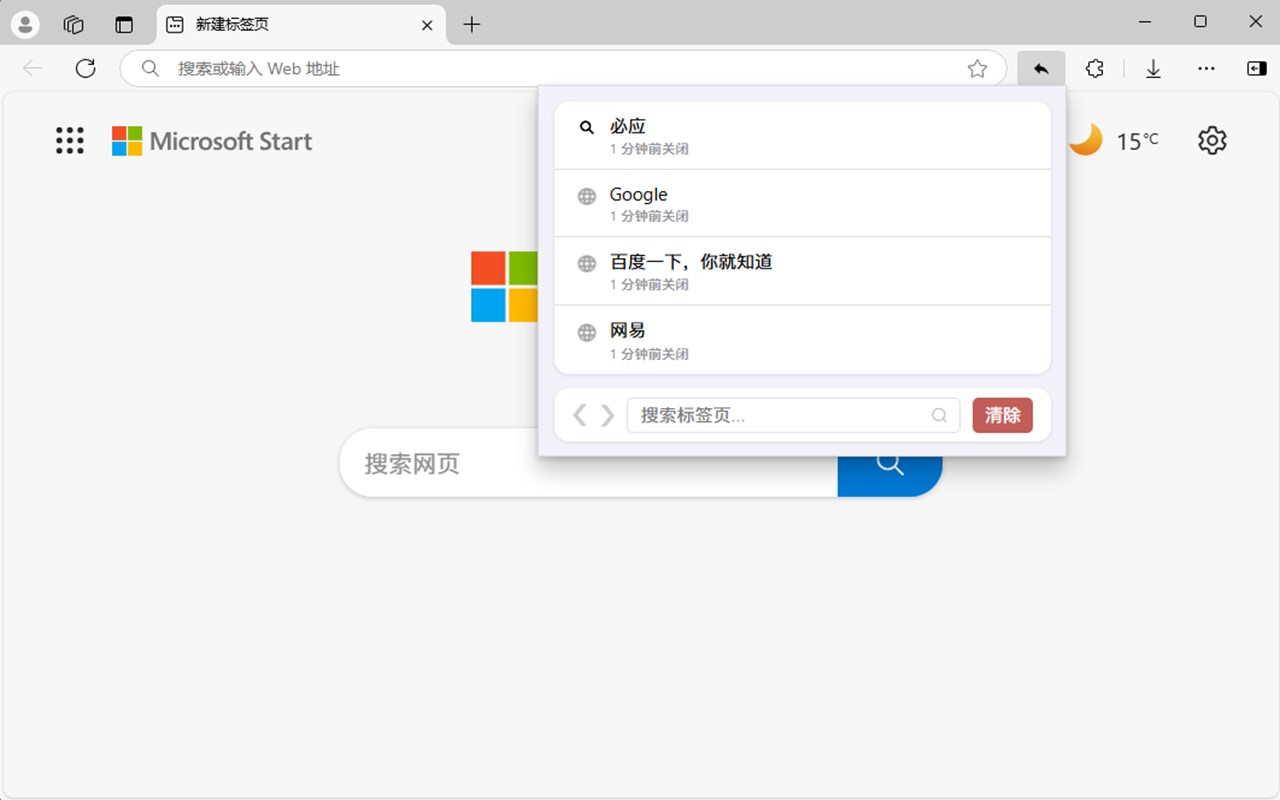Viewport: 1280px width, 800px height.
Task: Open the profile avatar icon
Action: pyautogui.click(x=25, y=24)
